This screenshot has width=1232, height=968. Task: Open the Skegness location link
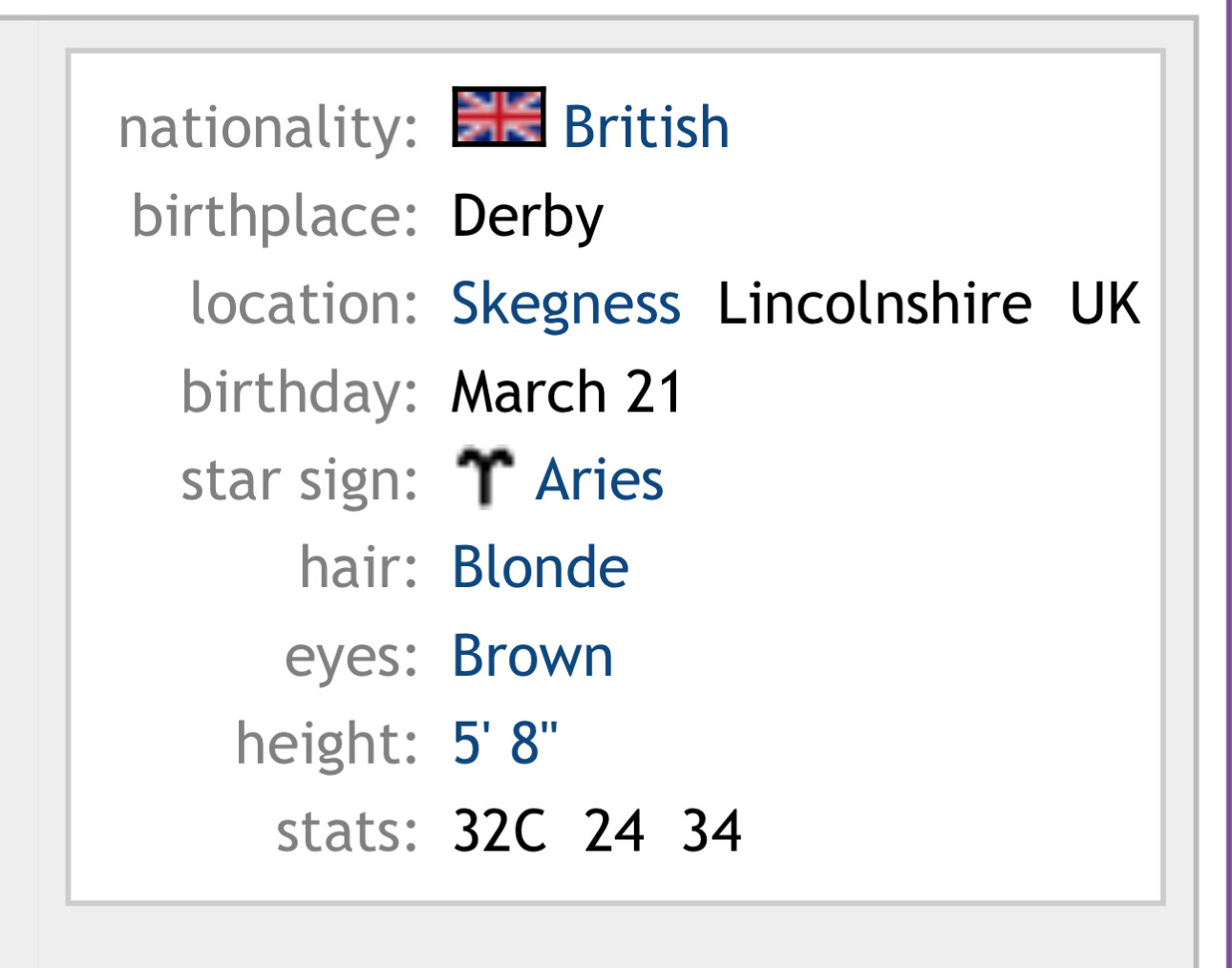565,305
